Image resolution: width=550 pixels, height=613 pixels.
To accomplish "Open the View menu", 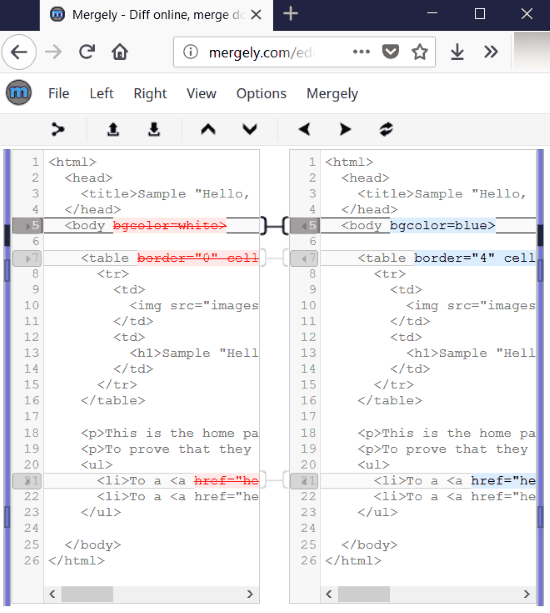I will pyautogui.click(x=201, y=93).
